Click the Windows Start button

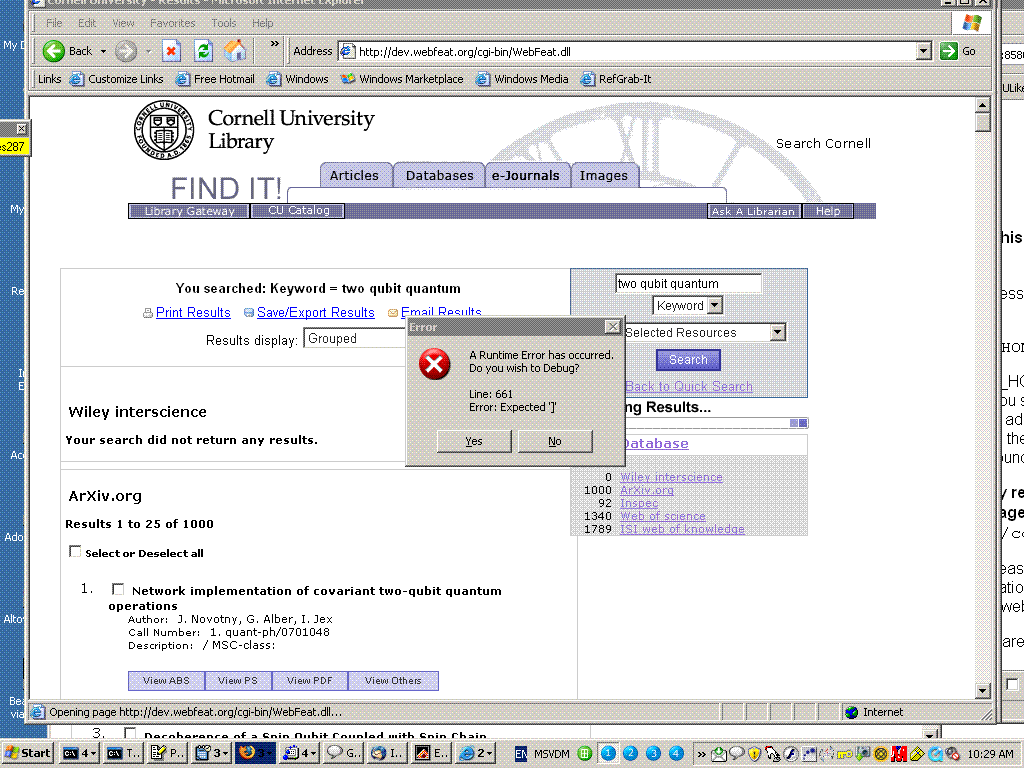pos(27,753)
